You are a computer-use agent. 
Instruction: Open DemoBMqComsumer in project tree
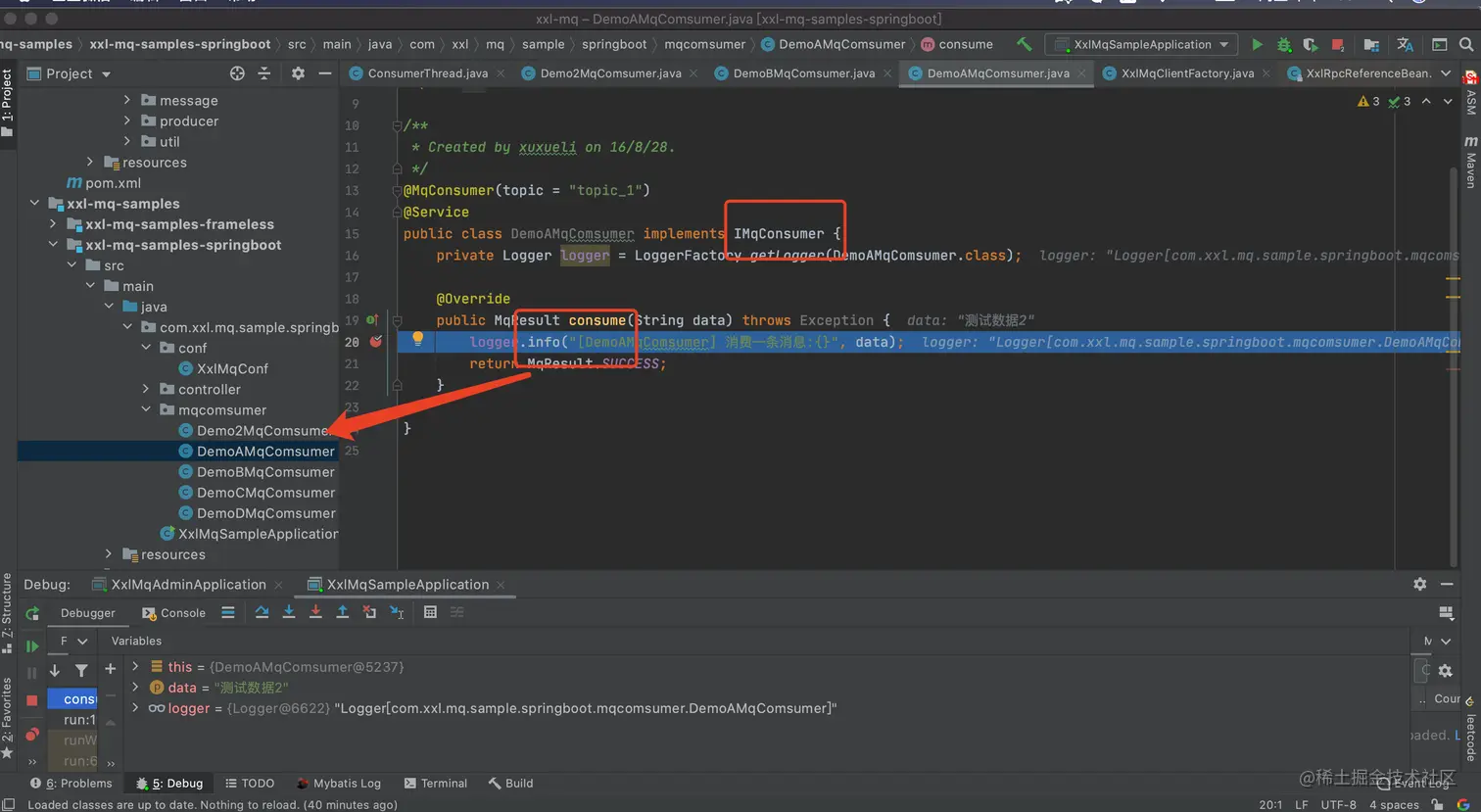pos(265,472)
